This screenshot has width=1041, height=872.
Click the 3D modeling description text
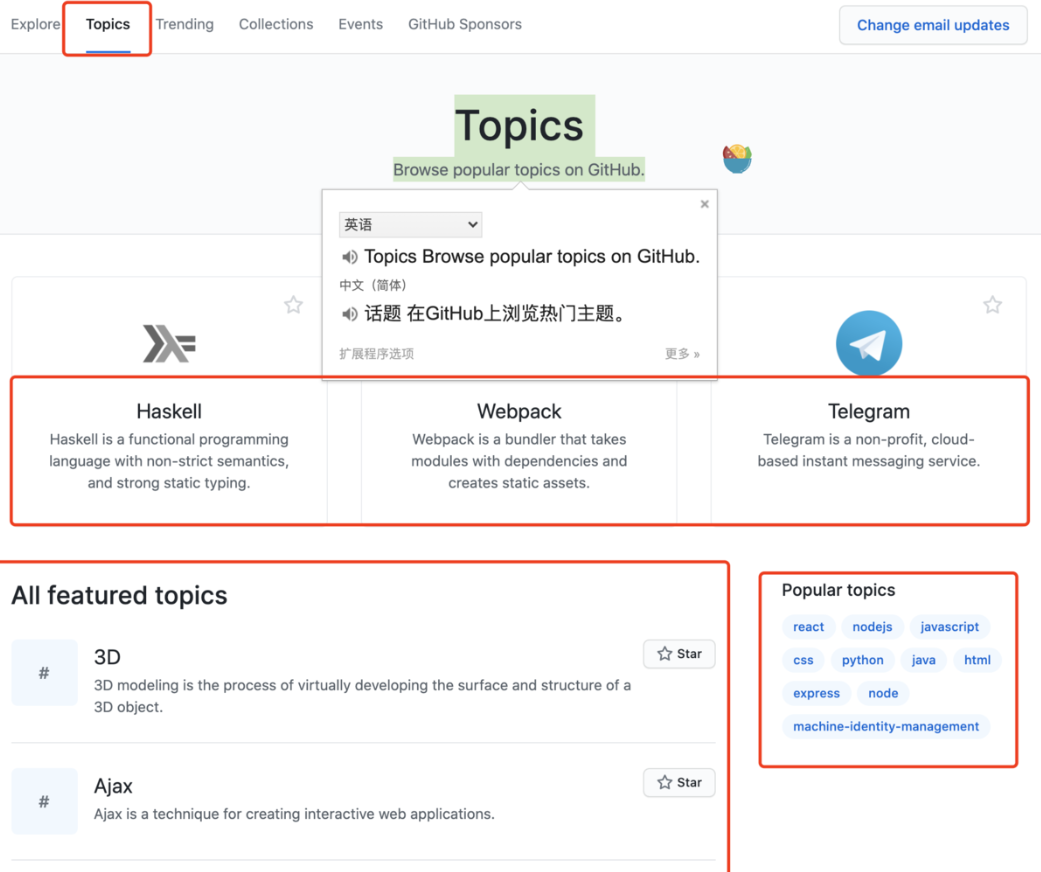point(362,696)
